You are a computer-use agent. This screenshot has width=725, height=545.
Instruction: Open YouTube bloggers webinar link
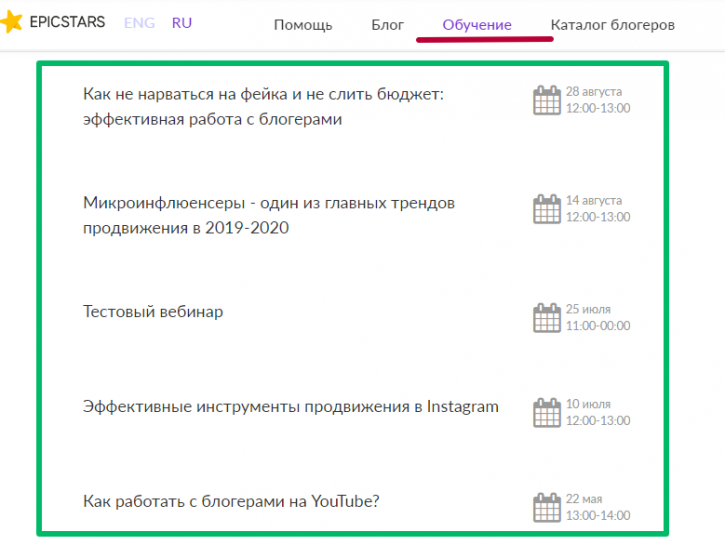(x=231, y=501)
